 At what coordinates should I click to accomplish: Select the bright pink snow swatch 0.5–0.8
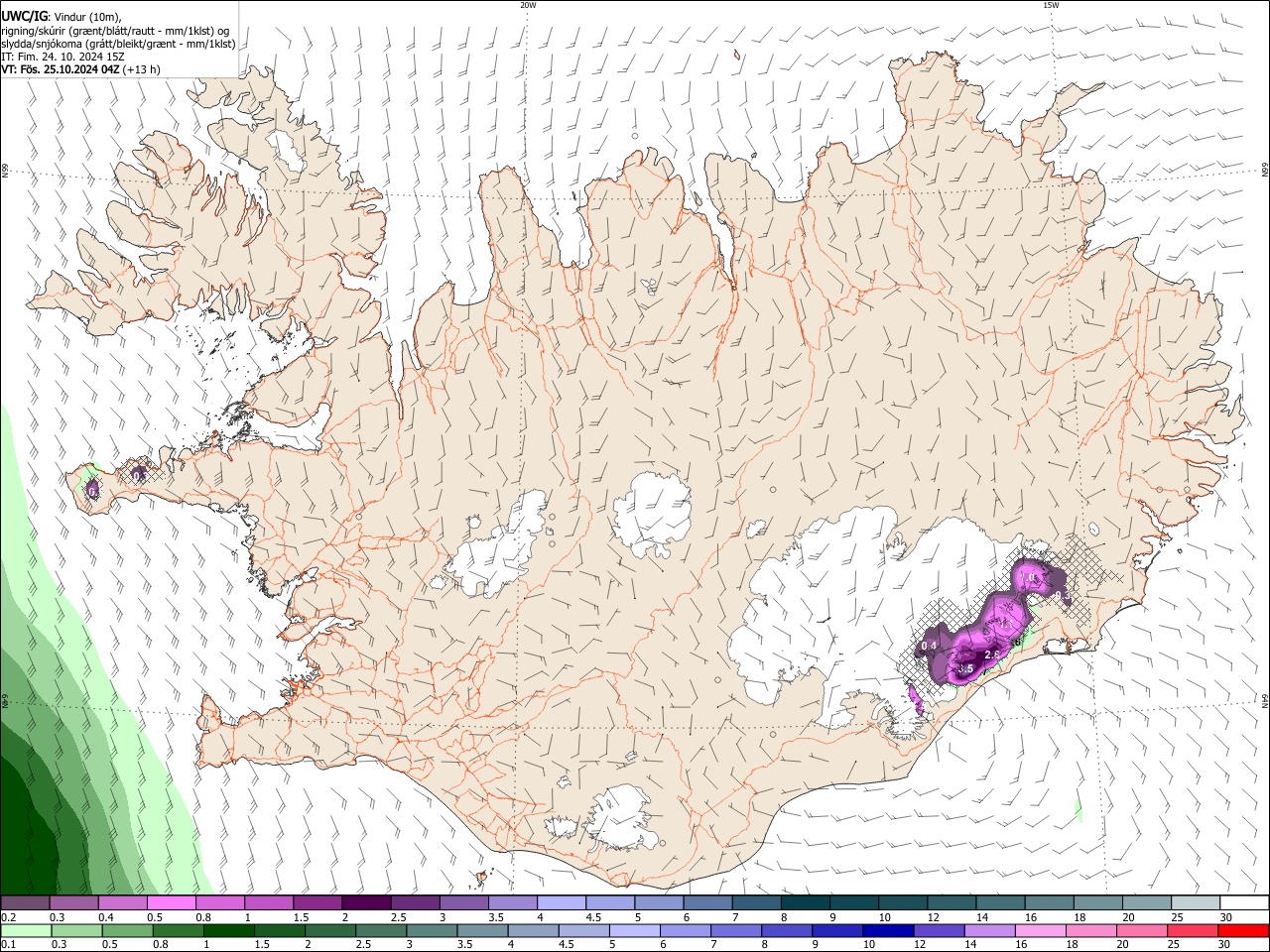[x=171, y=903]
